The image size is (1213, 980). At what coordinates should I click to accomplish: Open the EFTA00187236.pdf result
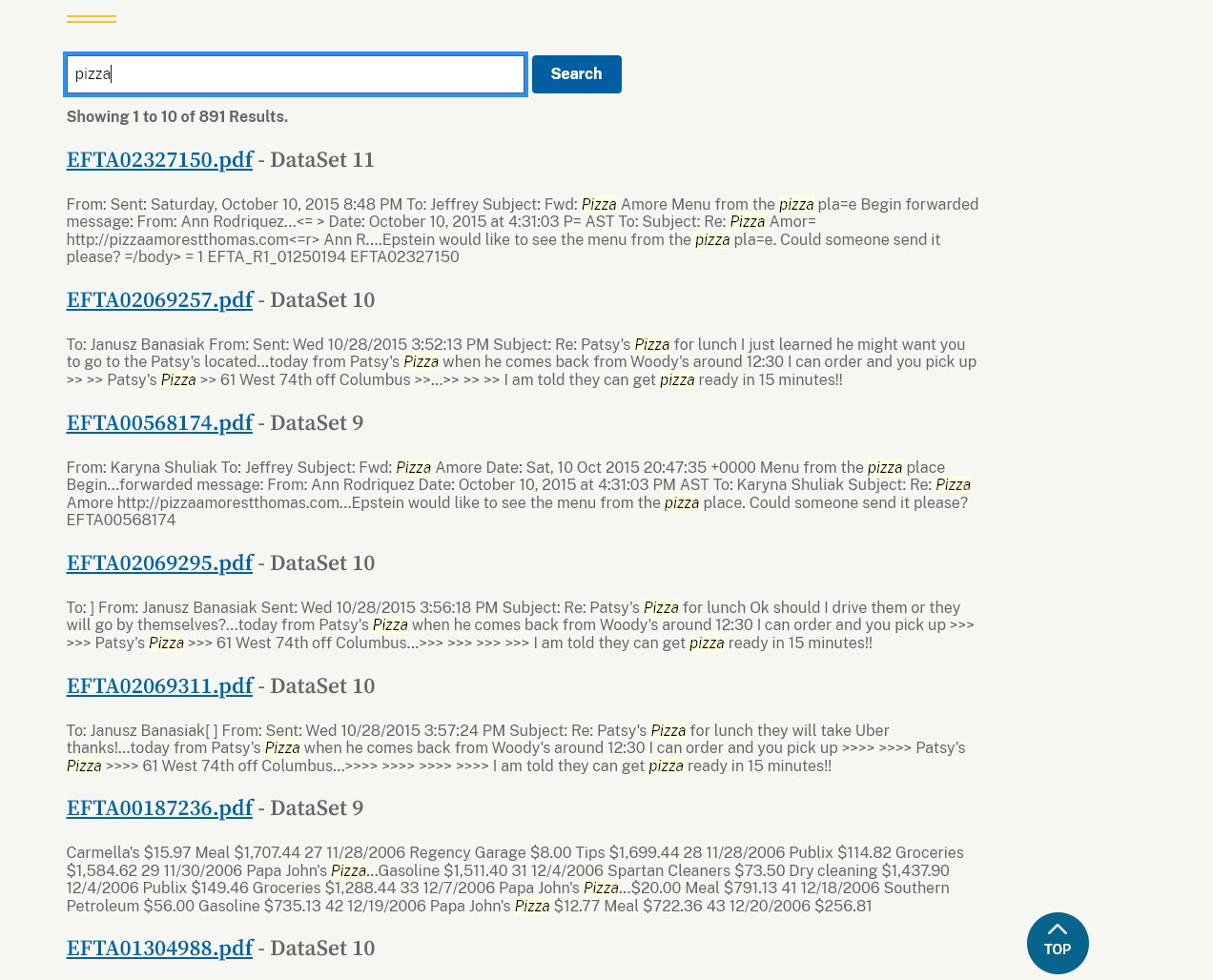tap(159, 808)
